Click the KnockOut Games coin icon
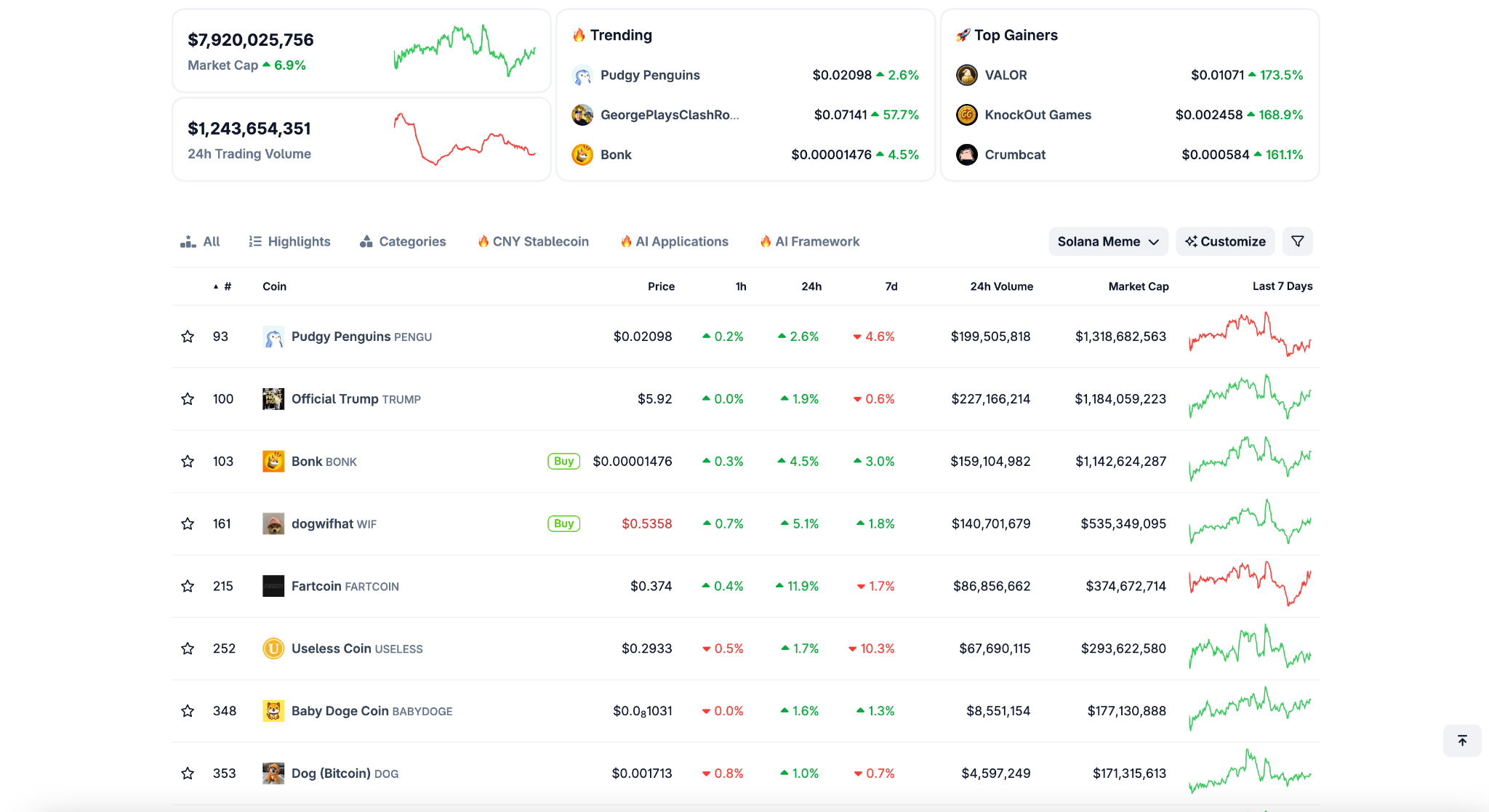The image size is (1489, 812). (967, 115)
